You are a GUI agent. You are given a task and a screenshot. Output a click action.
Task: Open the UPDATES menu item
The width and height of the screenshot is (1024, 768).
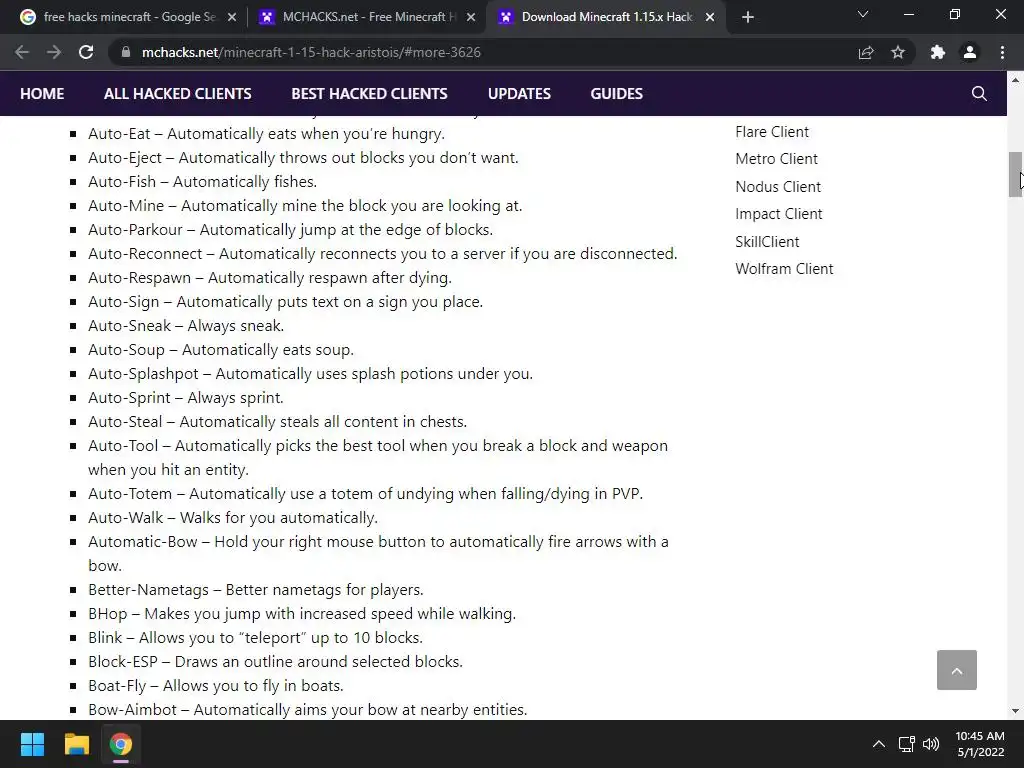click(x=519, y=93)
